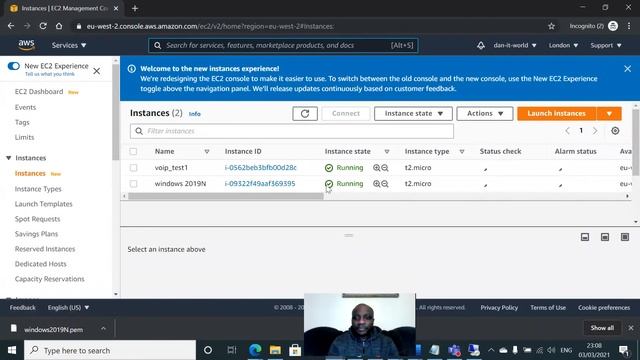Click Launch instances button

(557, 113)
